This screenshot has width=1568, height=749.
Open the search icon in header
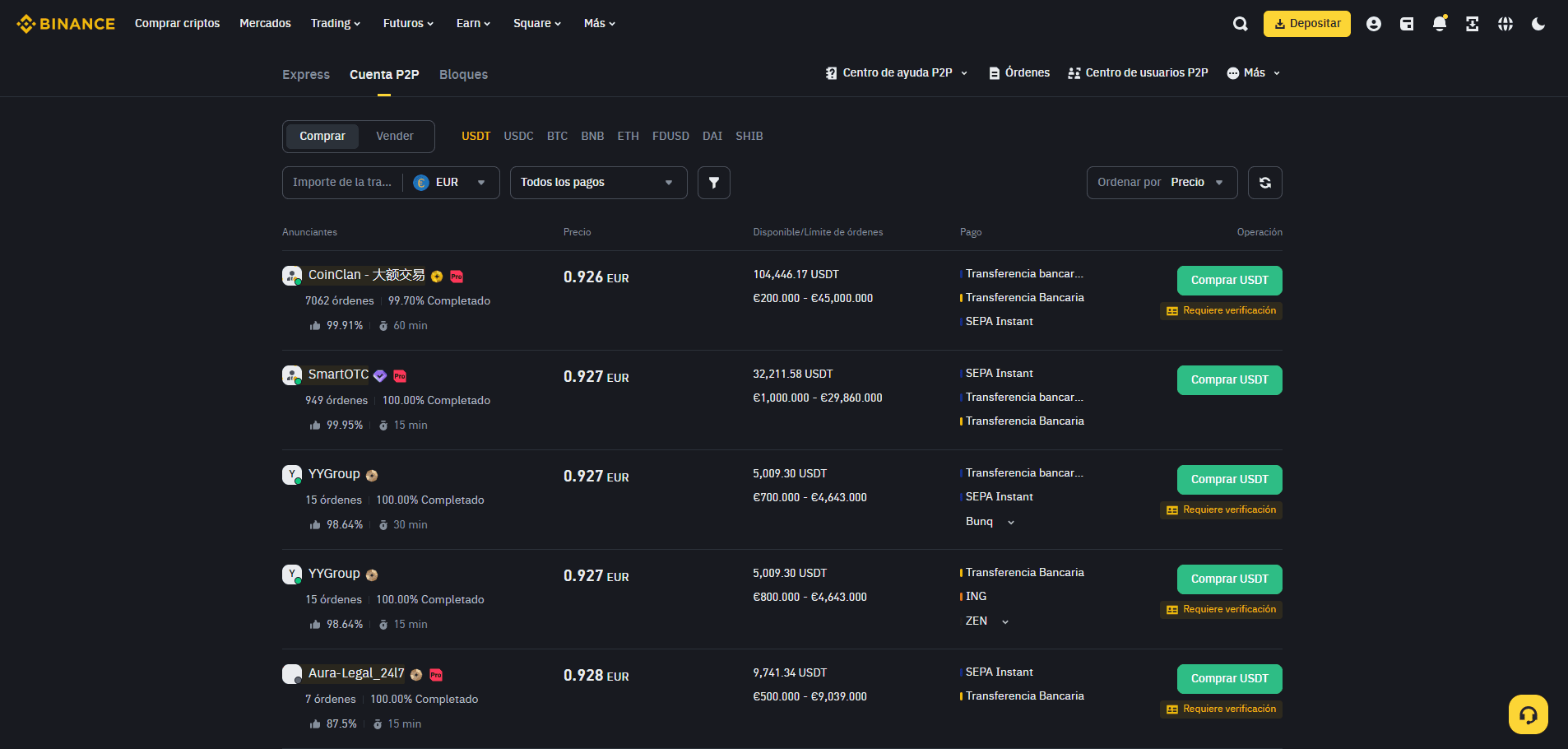pos(1241,24)
